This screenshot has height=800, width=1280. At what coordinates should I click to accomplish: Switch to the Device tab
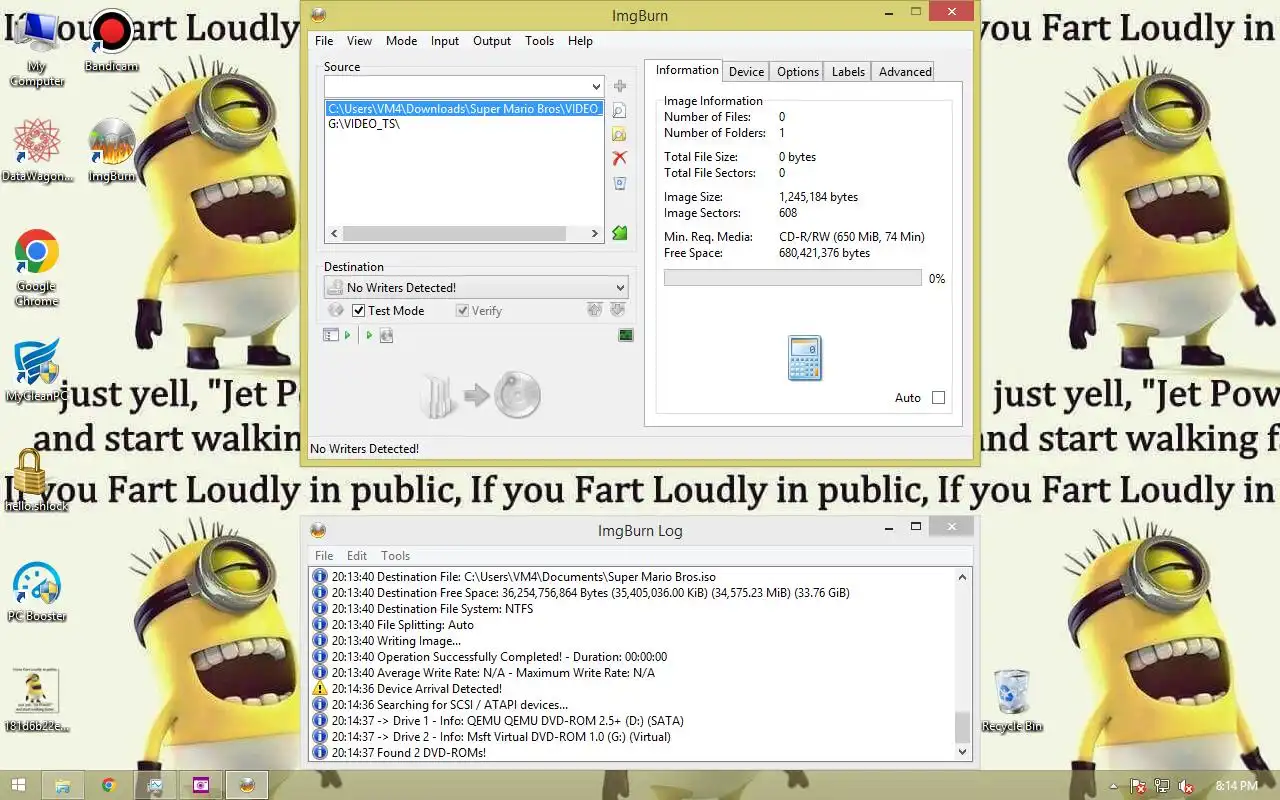pyautogui.click(x=746, y=72)
